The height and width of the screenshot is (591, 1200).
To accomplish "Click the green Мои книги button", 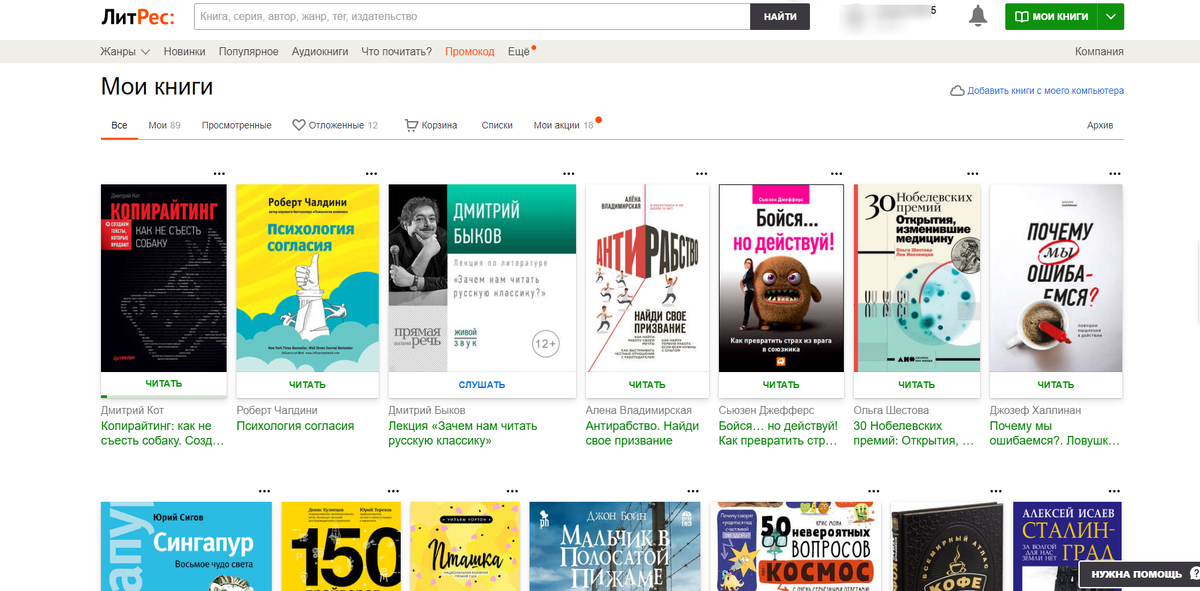I will point(1052,17).
